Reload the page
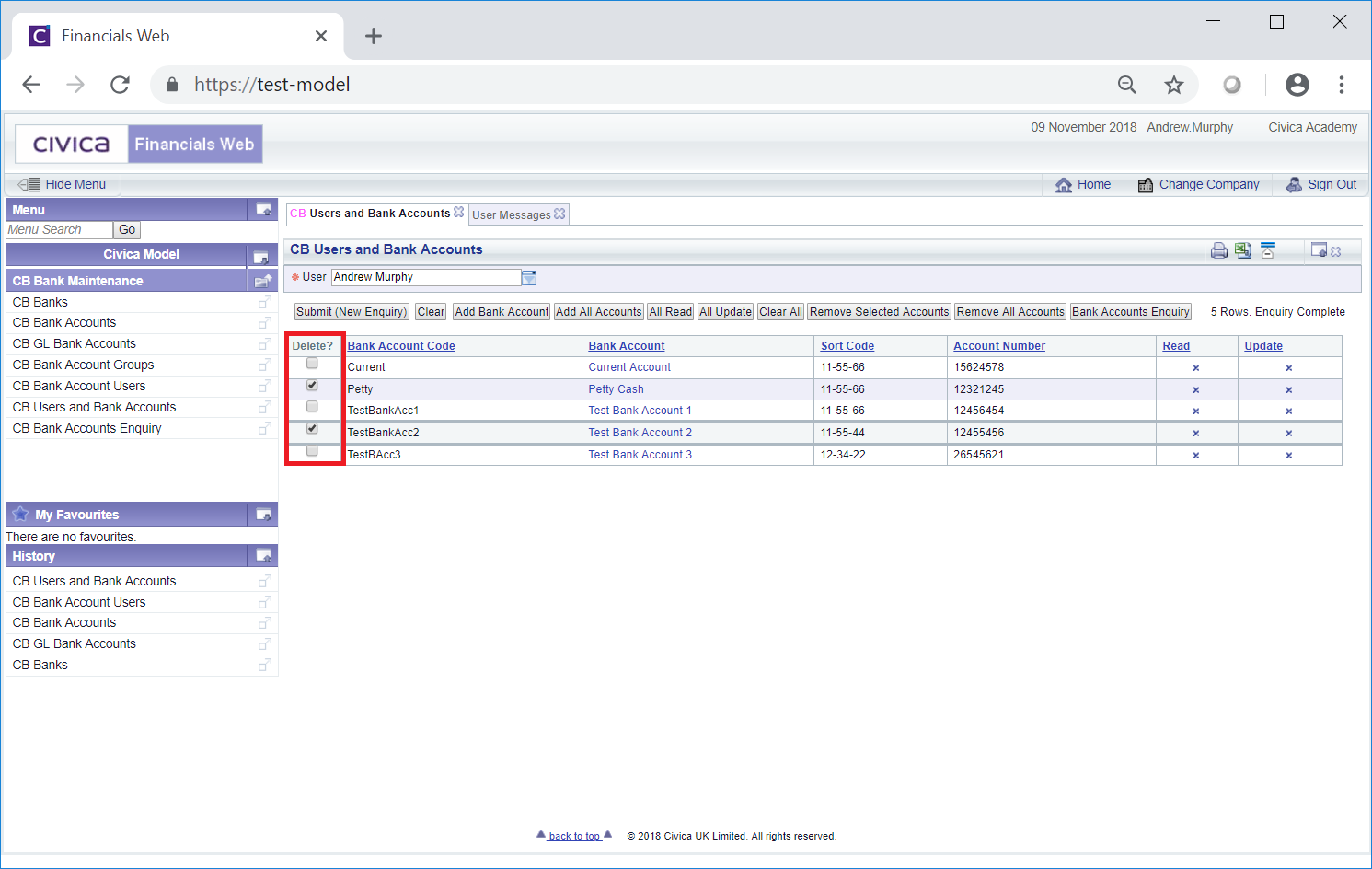This screenshot has height=869, width=1372. tap(120, 85)
